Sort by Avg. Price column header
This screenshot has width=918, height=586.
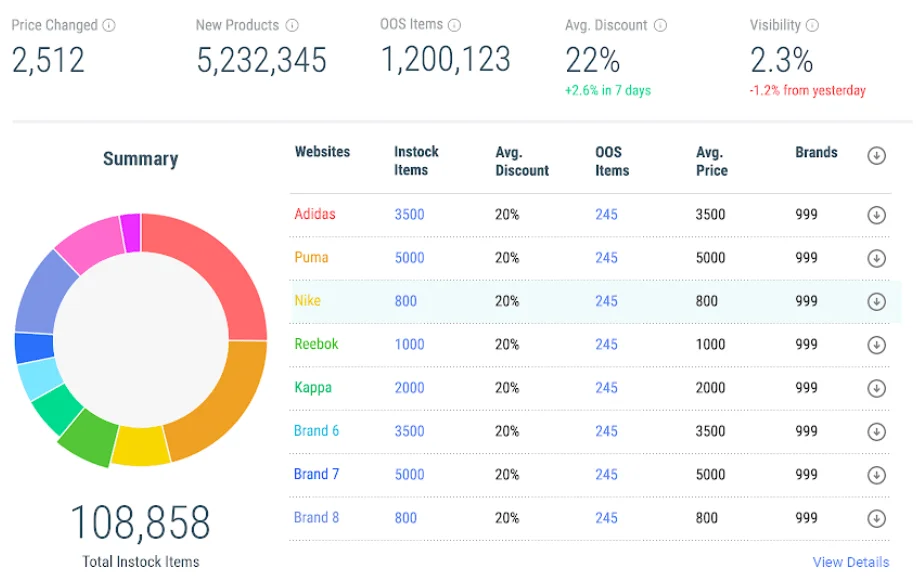[711, 161]
